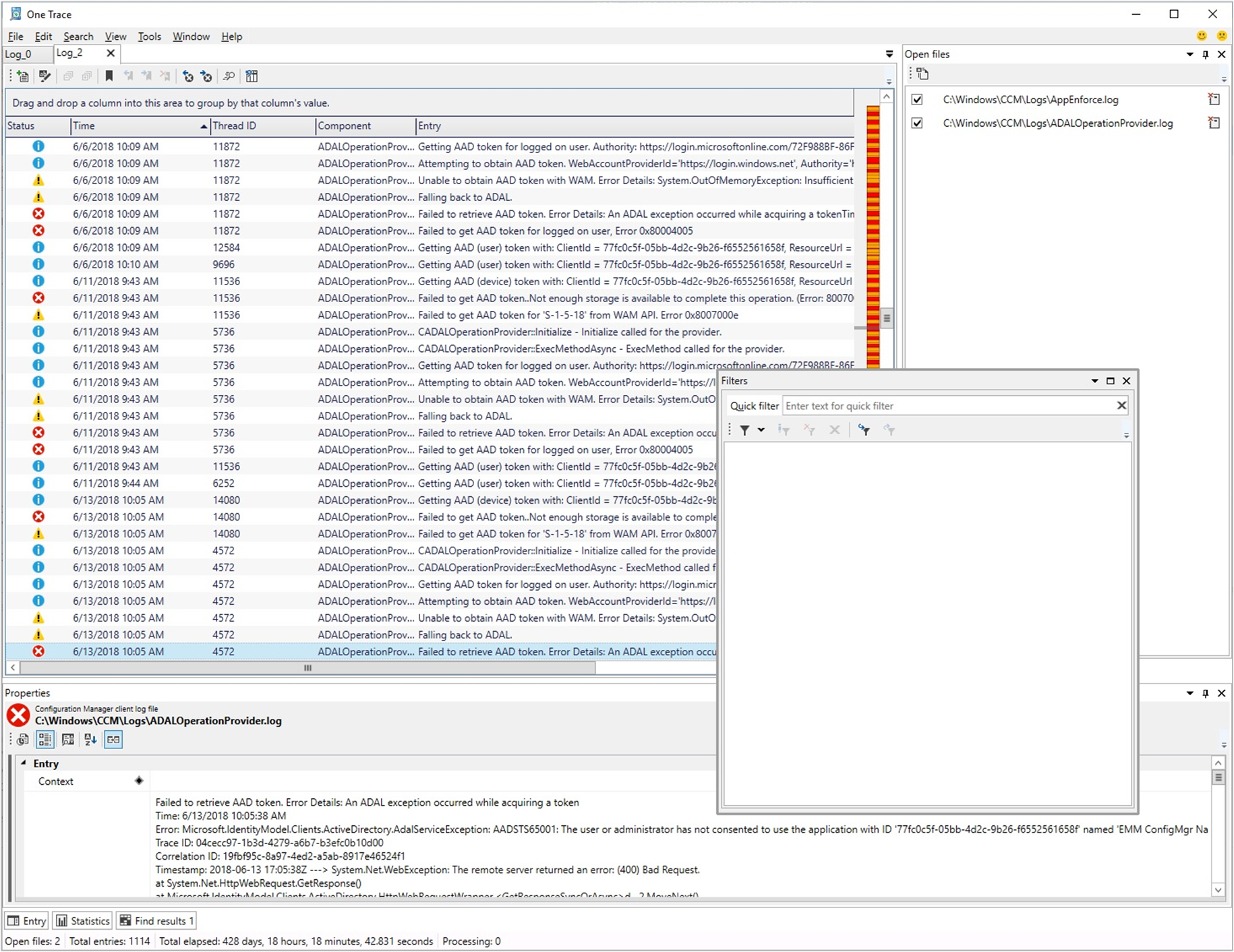Open a new log file from the toolbar
This screenshot has height=952, width=1234.
[x=22, y=76]
